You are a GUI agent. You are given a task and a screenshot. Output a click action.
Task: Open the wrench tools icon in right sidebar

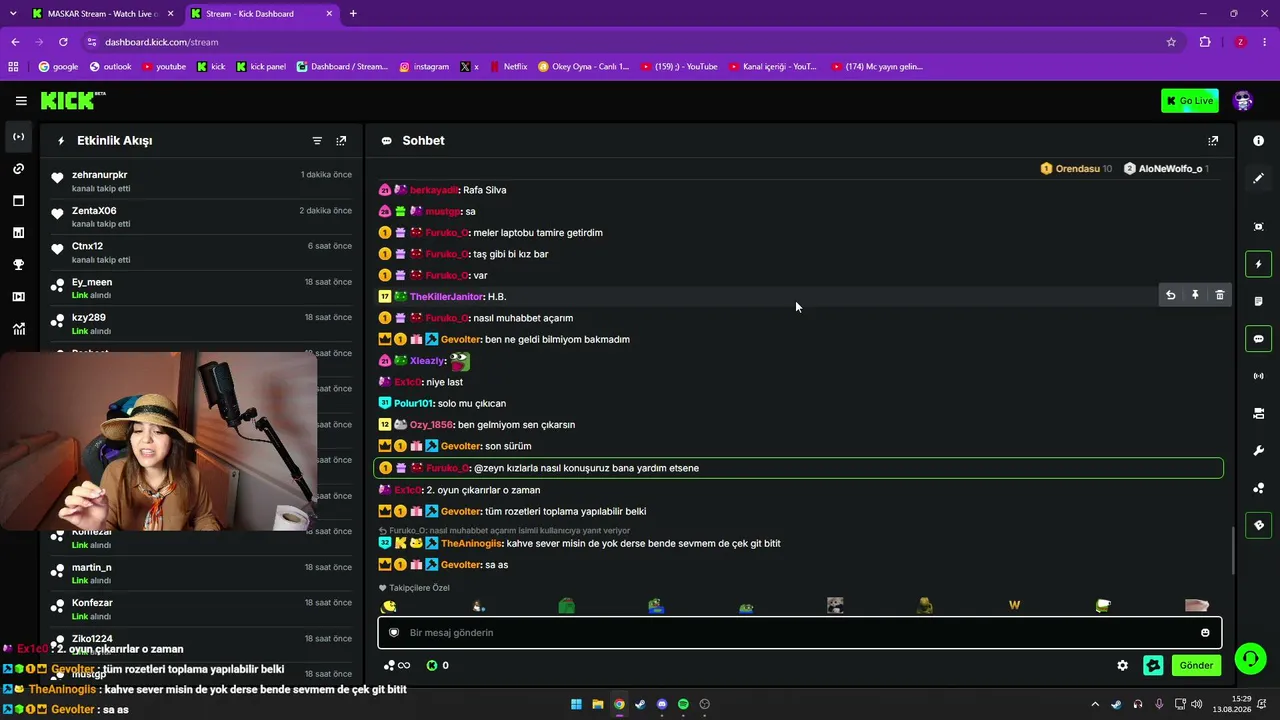pos(1259,450)
